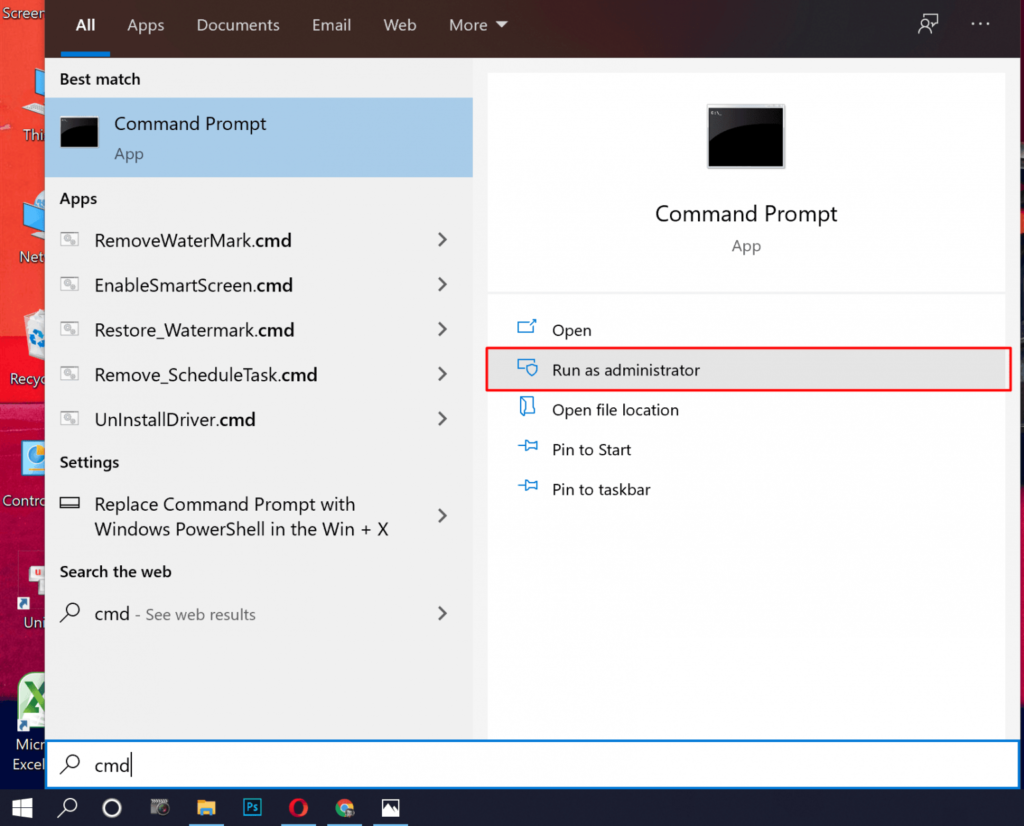Click Run as administrator
This screenshot has height=826, width=1024.
[748, 370]
